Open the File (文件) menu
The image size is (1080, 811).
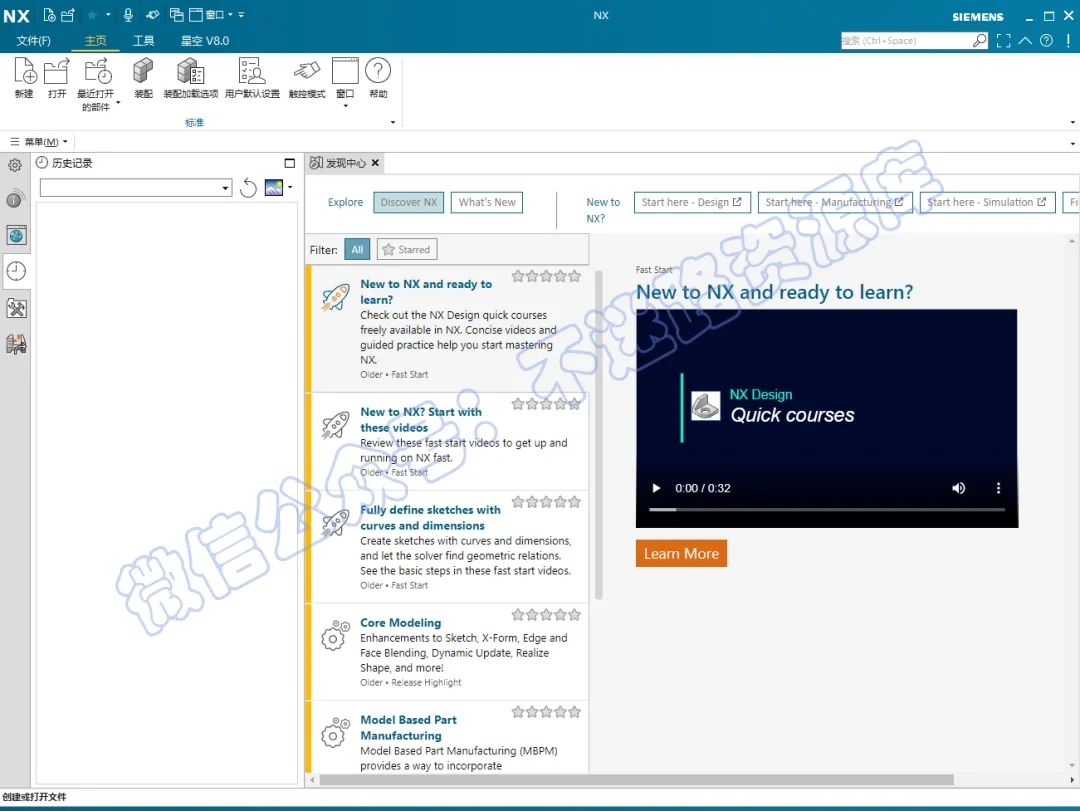[x=34, y=41]
